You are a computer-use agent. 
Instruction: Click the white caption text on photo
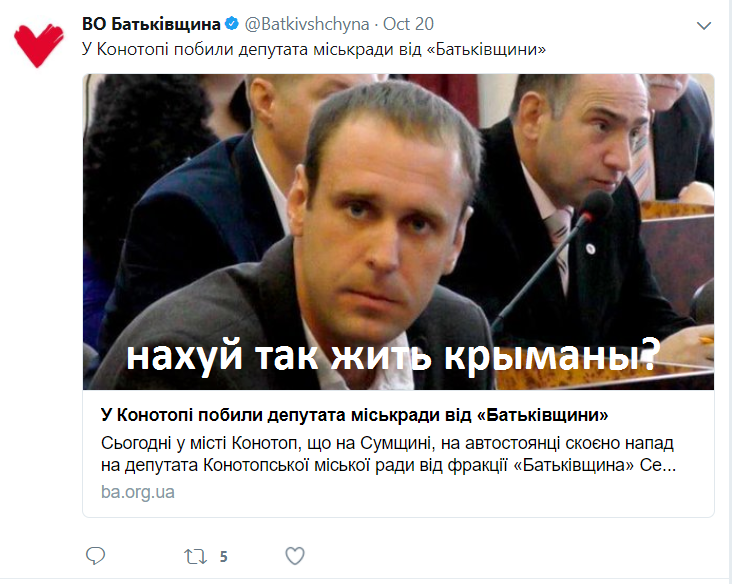(x=393, y=356)
